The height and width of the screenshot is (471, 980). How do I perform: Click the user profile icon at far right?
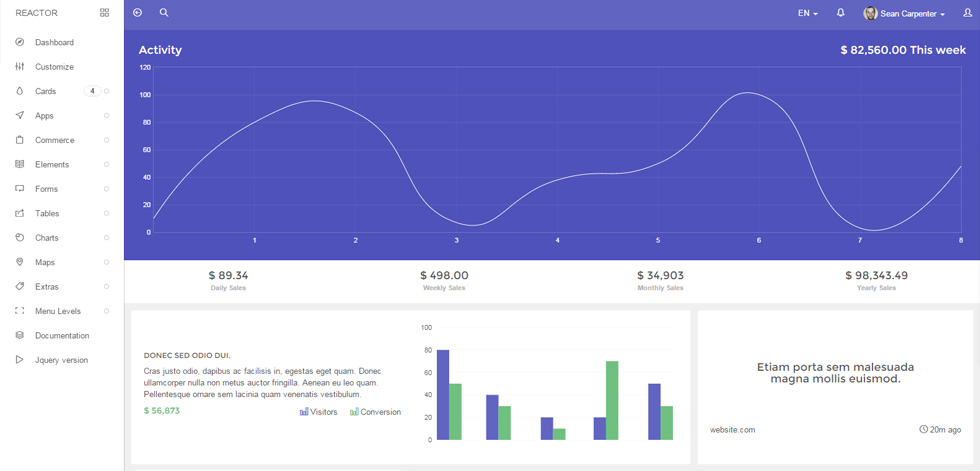tap(968, 13)
